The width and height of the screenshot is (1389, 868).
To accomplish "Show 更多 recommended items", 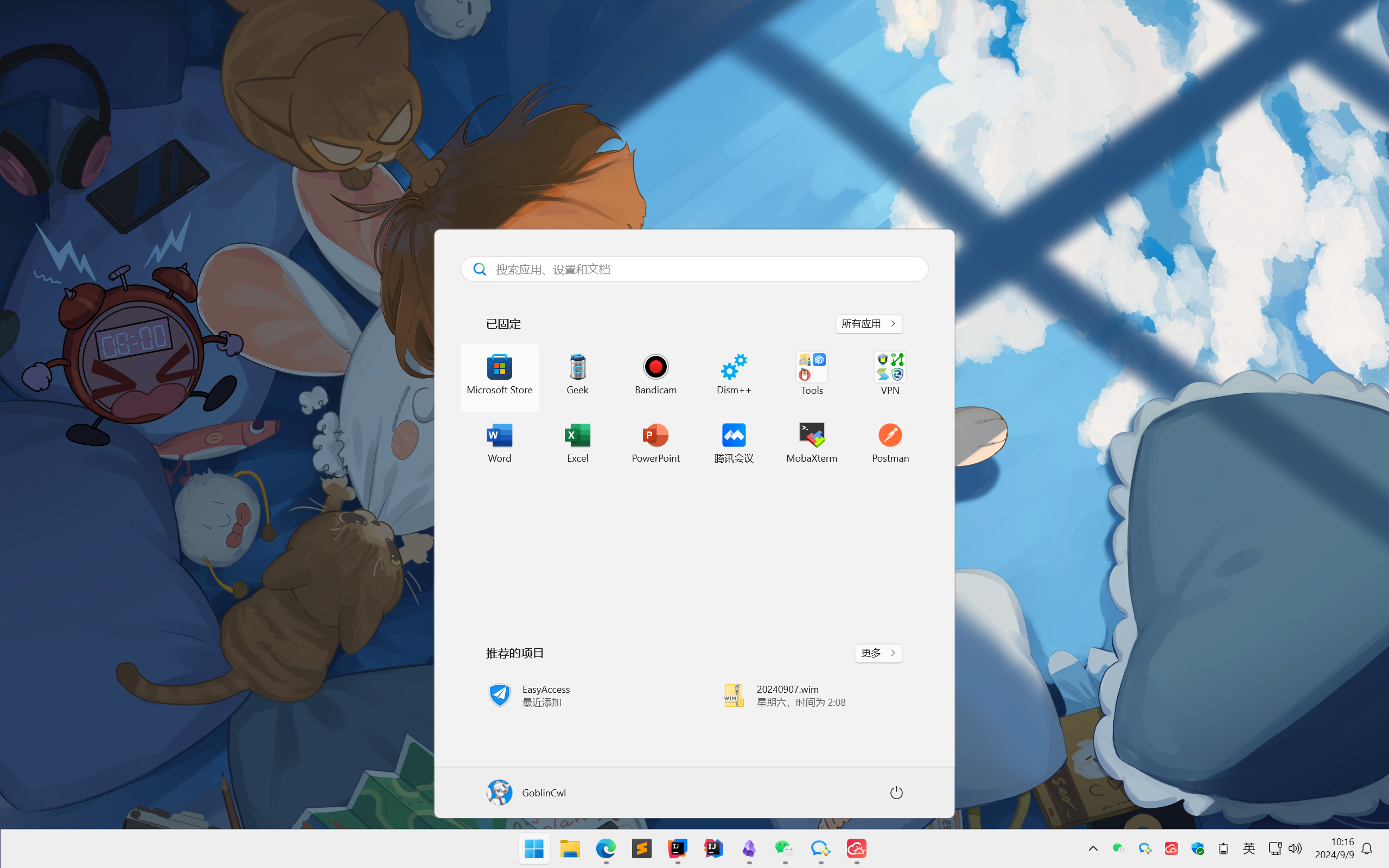I will point(878,653).
